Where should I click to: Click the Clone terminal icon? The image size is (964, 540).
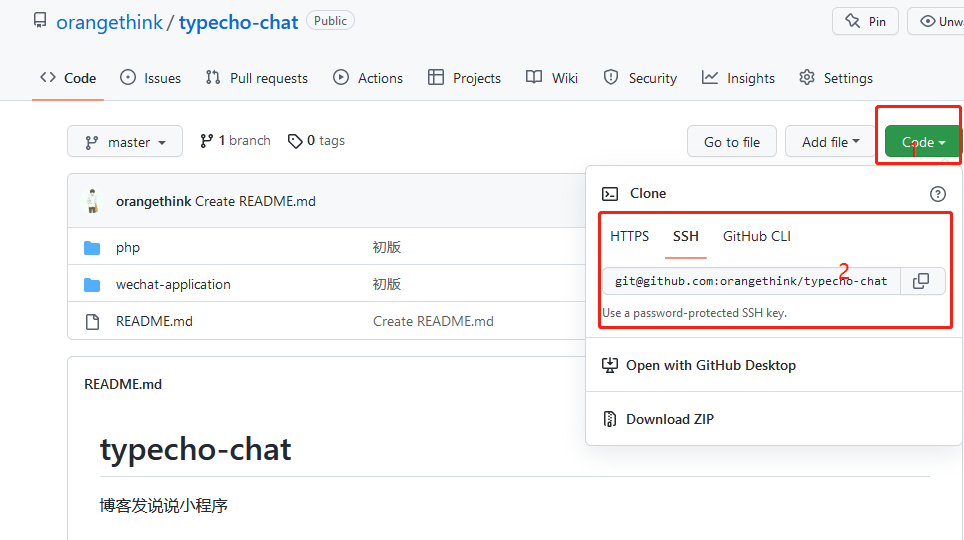610,194
